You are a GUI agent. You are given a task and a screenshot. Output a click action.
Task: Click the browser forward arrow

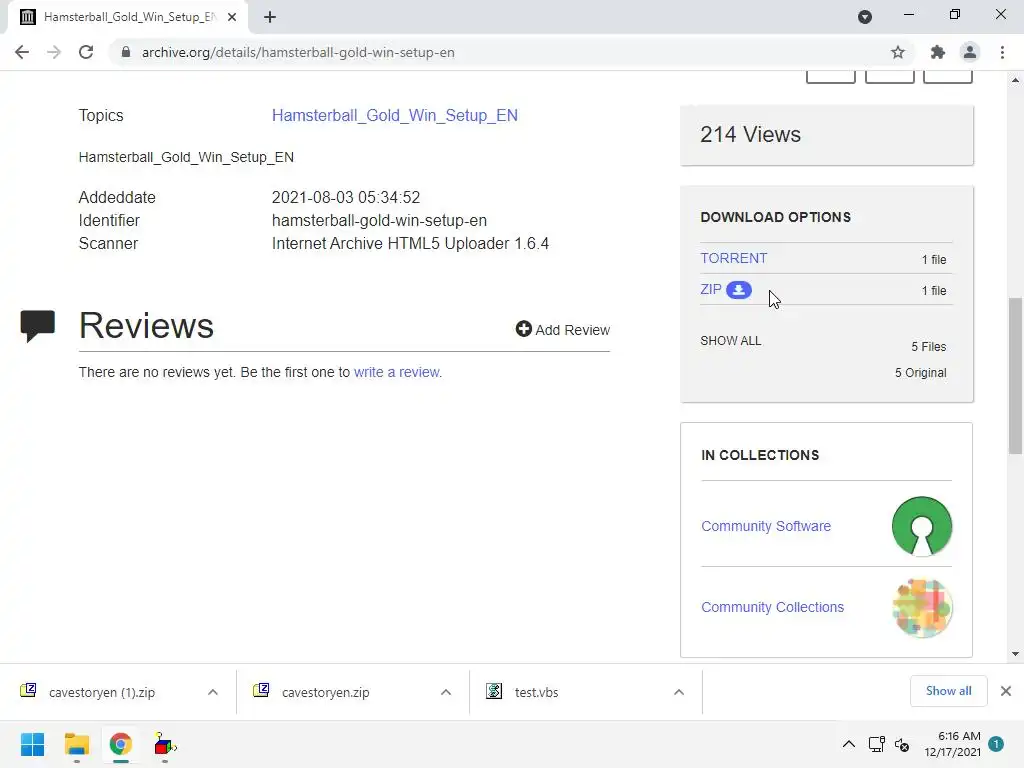point(54,52)
